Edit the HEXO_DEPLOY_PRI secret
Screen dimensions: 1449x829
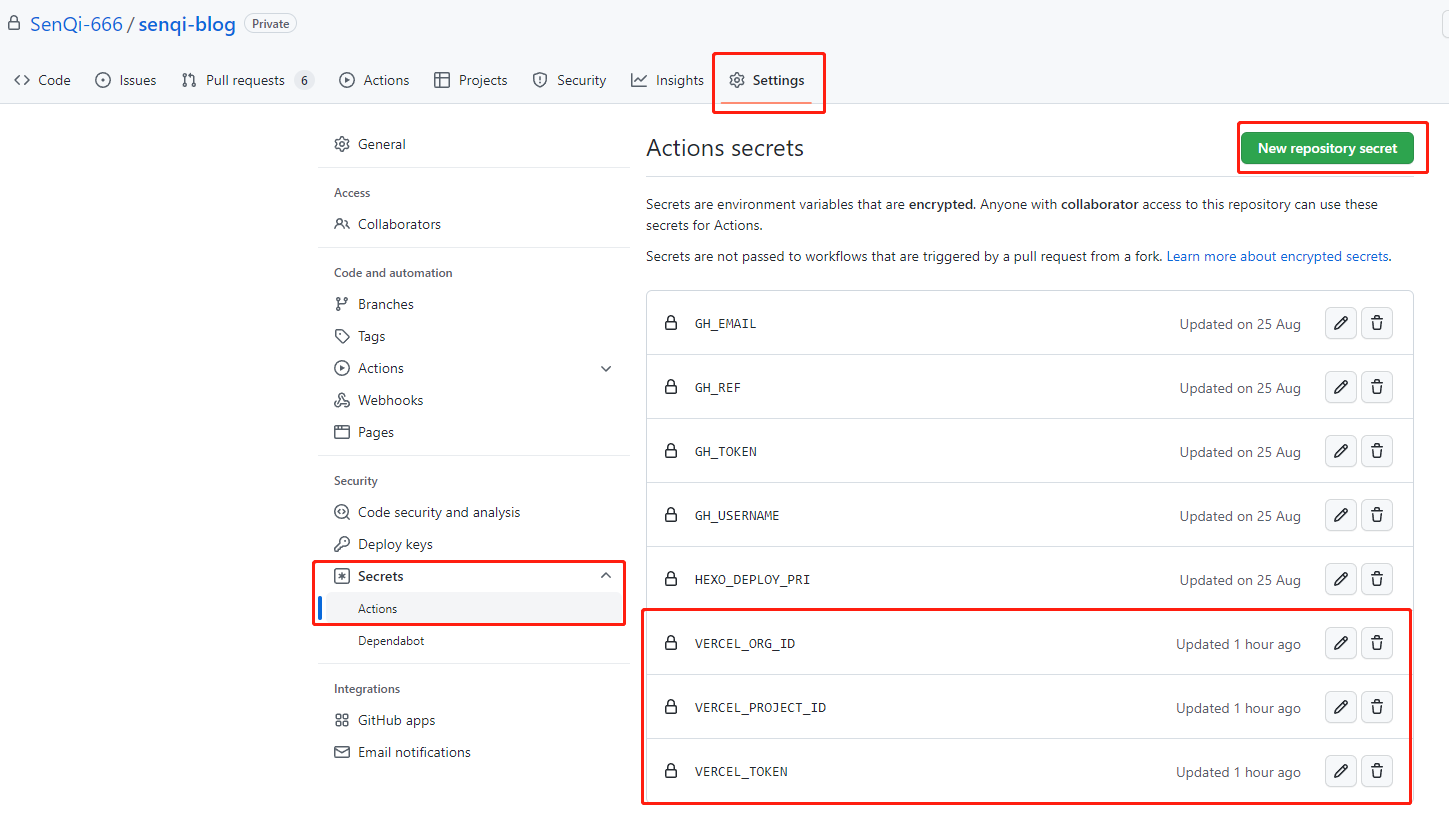pyautogui.click(x=1340, y=579)
